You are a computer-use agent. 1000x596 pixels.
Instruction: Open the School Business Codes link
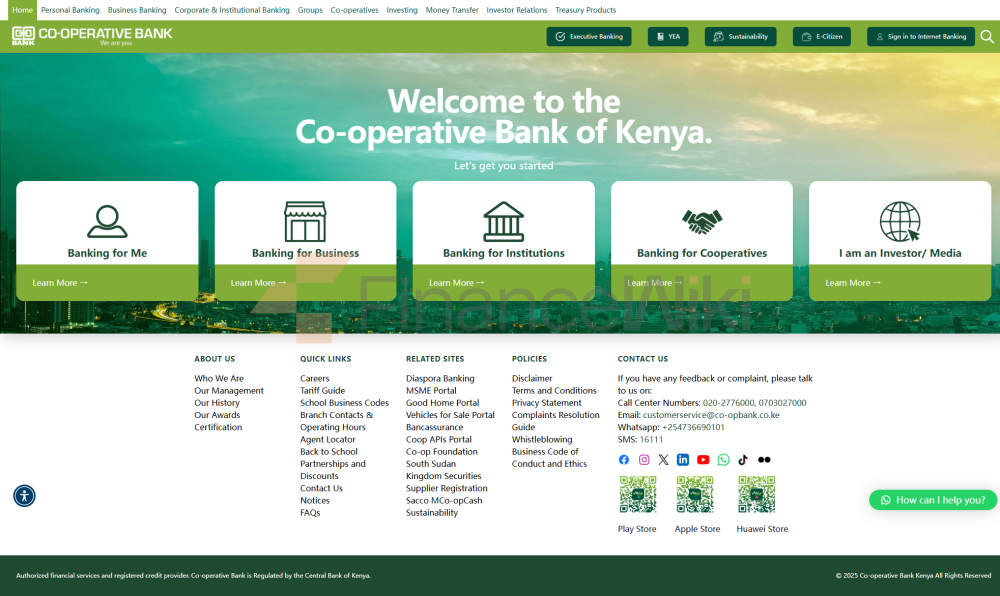coord(344,402)
